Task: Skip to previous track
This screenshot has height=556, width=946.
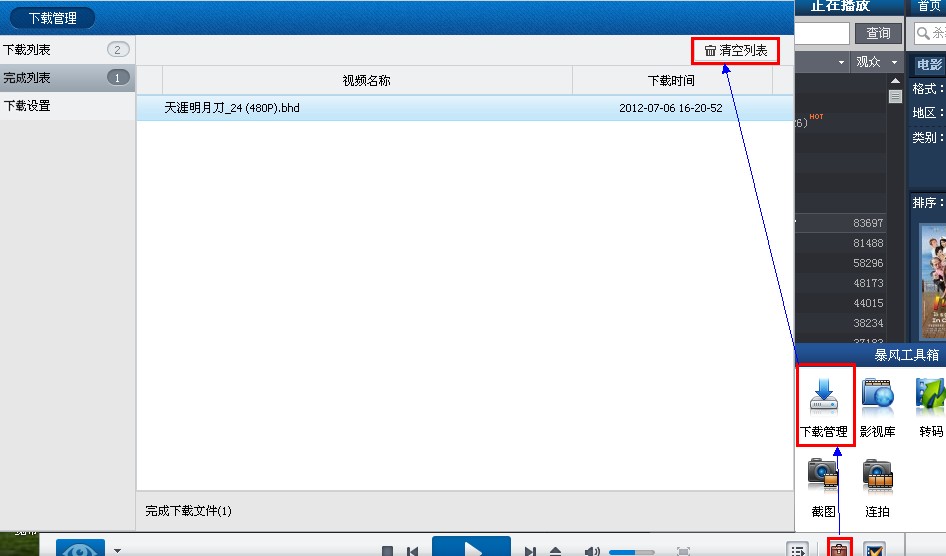Action: (x=413, y=551)
